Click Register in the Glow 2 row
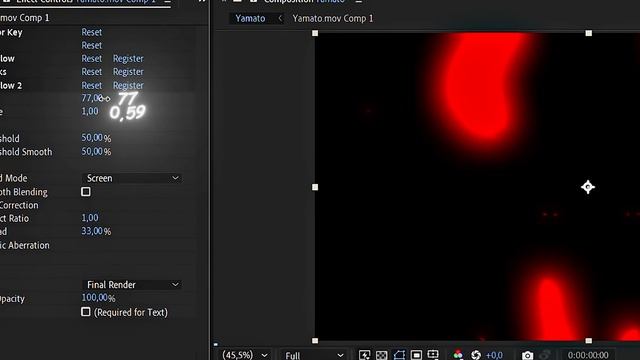Viewport: 640px width, 360px height. point(128,86)
